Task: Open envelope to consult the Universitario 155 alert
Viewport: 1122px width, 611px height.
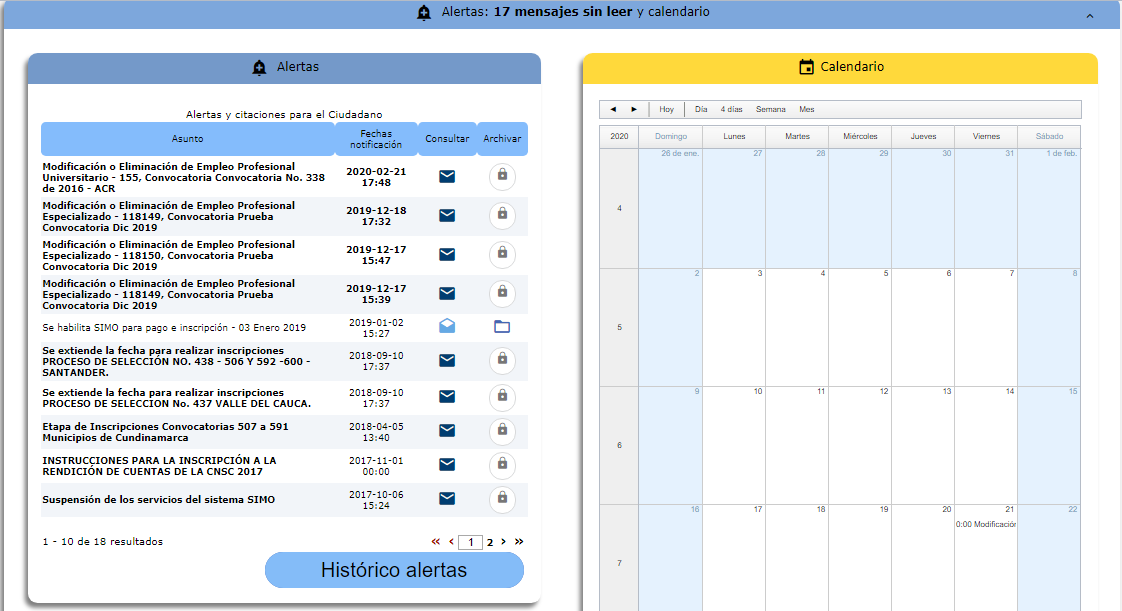Action: [447, 176]
